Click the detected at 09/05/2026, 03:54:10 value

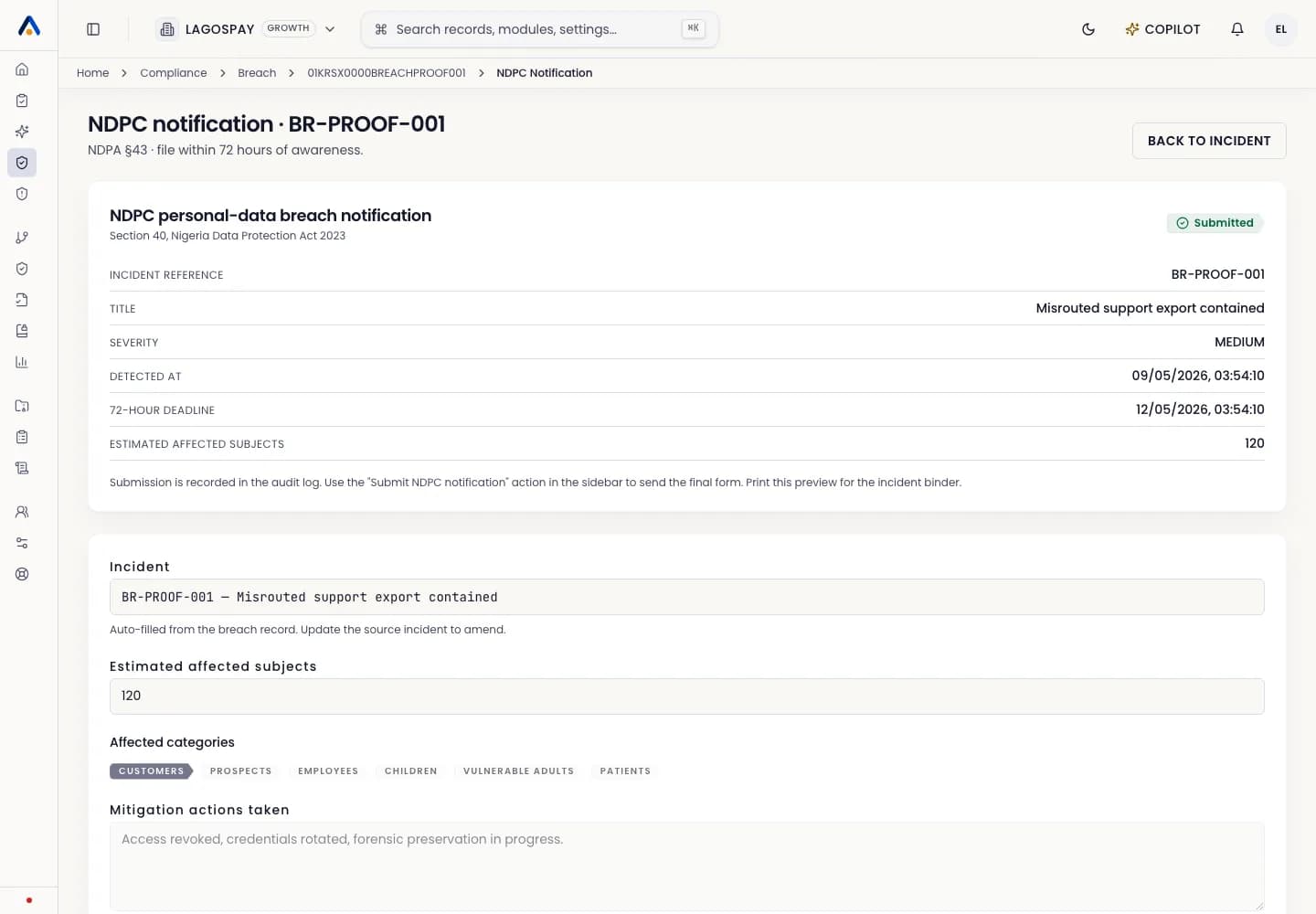[x=1198, y=376]
